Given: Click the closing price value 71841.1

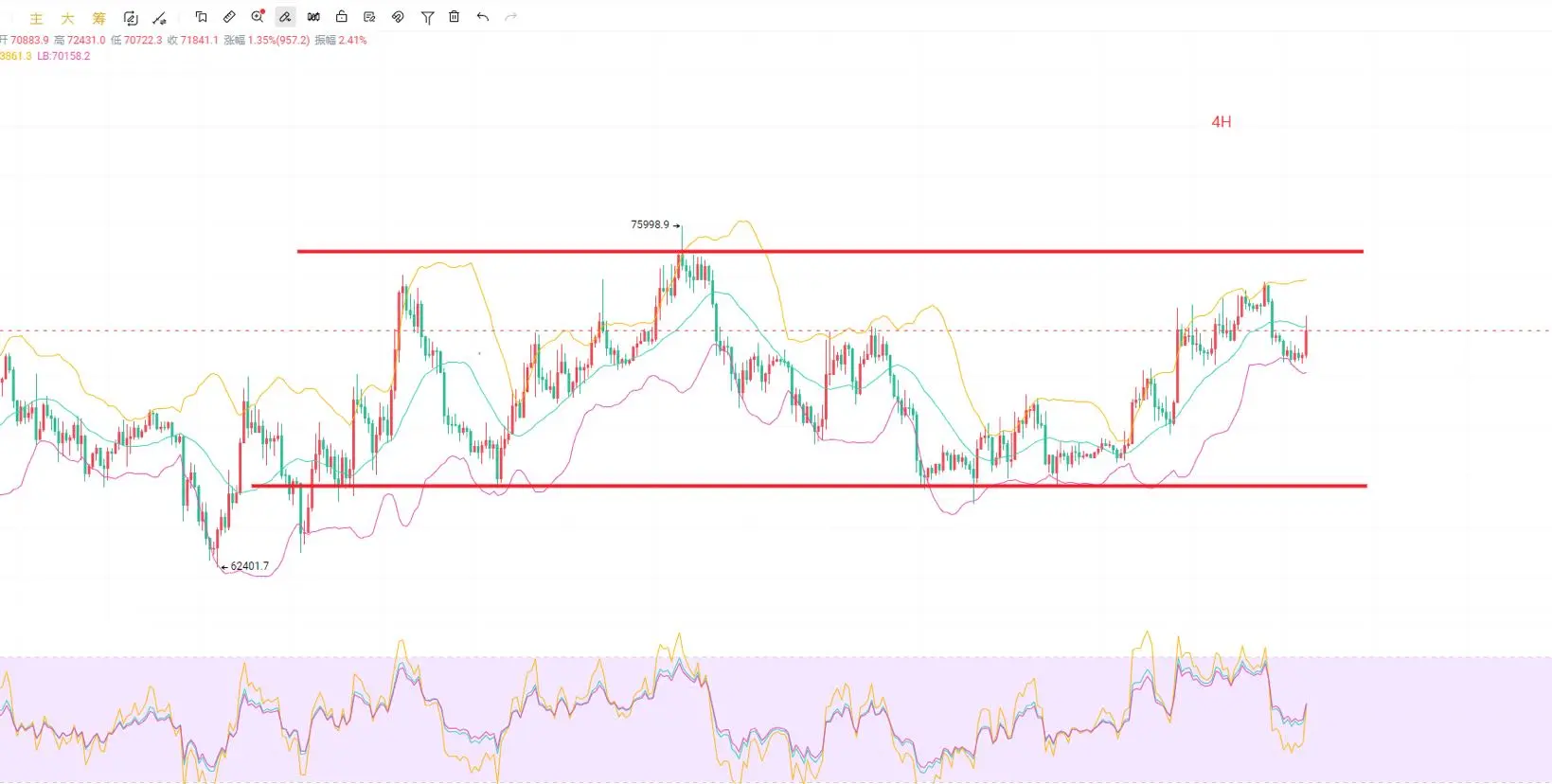Looking at the screenshot, I should pyautogui.click(x=200, y=41).
